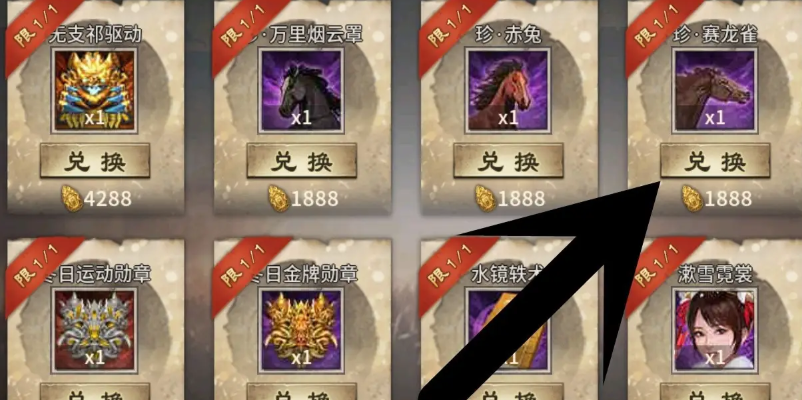Screen dimensions: 802x400
Task: Open the 水镜轶才 item icon
Action: coord(508,330)
